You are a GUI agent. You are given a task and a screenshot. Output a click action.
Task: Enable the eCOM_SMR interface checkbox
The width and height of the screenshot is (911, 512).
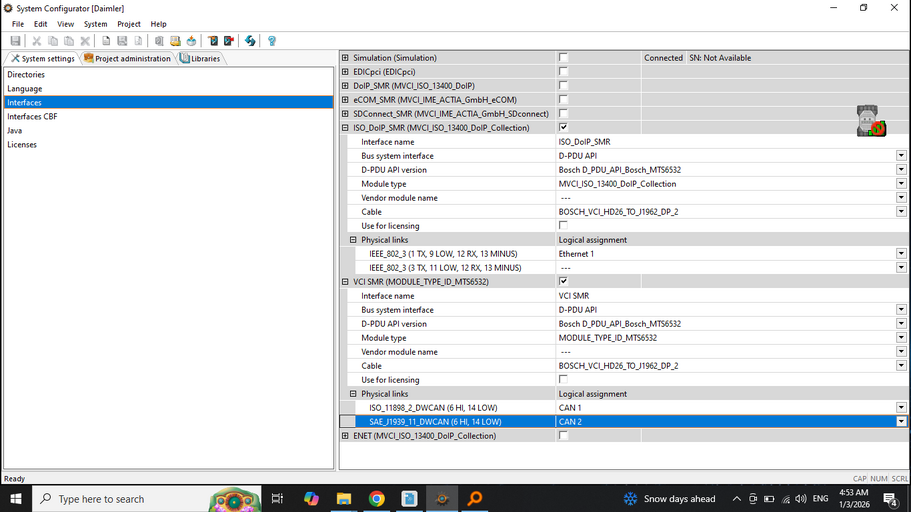(x=563, y=99)
